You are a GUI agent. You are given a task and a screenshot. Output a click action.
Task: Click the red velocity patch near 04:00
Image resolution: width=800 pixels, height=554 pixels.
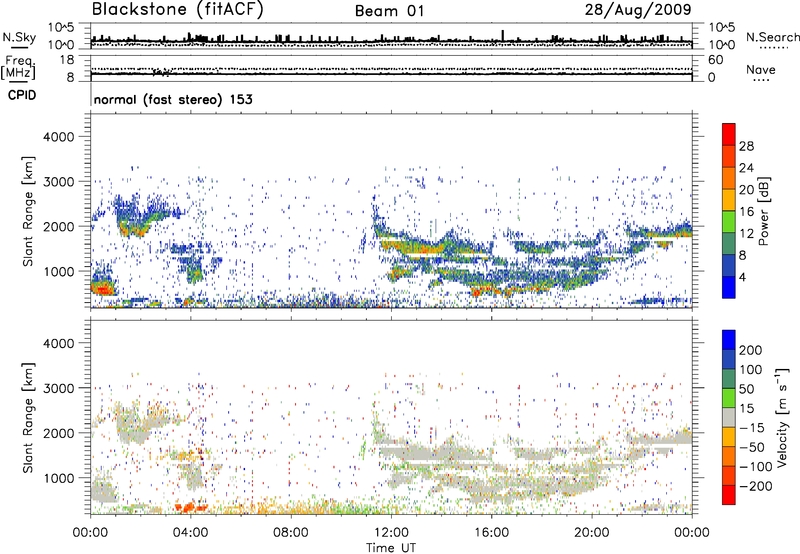coord(190,507)
